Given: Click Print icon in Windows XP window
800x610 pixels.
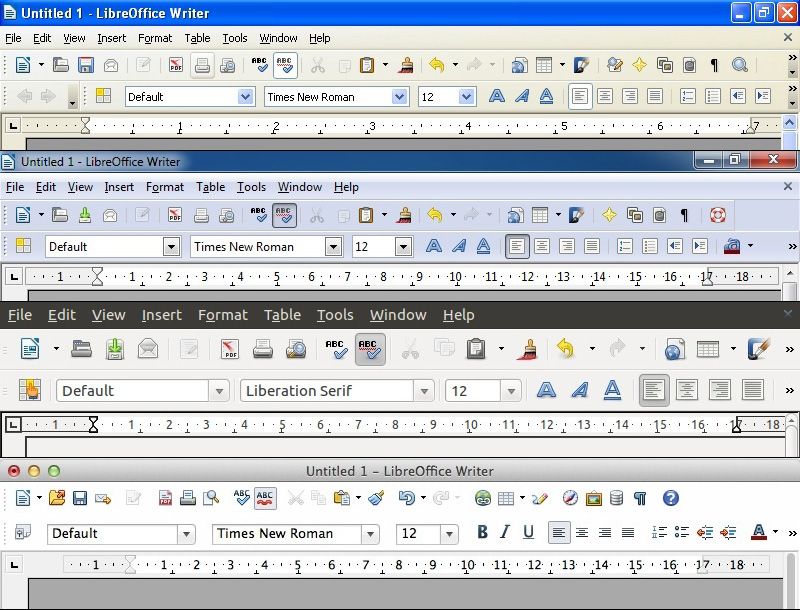Looking at the screenshot, I should tap(202, 65).
